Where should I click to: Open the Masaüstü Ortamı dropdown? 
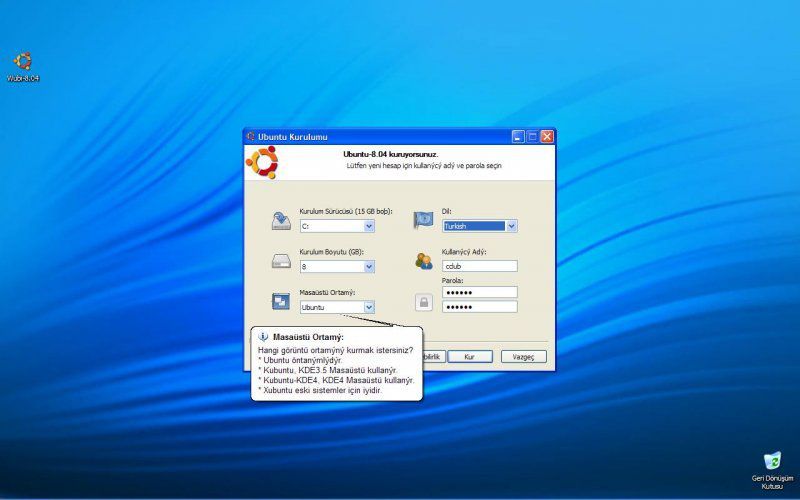click(369, 307)
